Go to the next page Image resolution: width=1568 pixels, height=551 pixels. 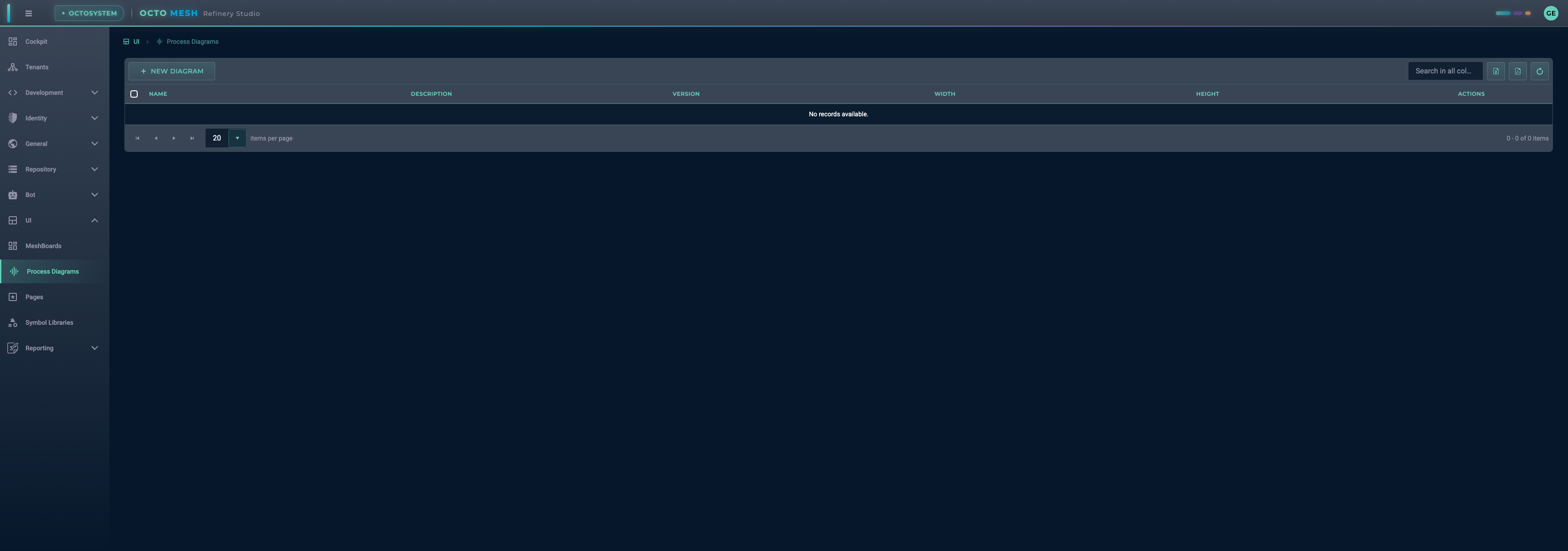(x=174, y=138)
